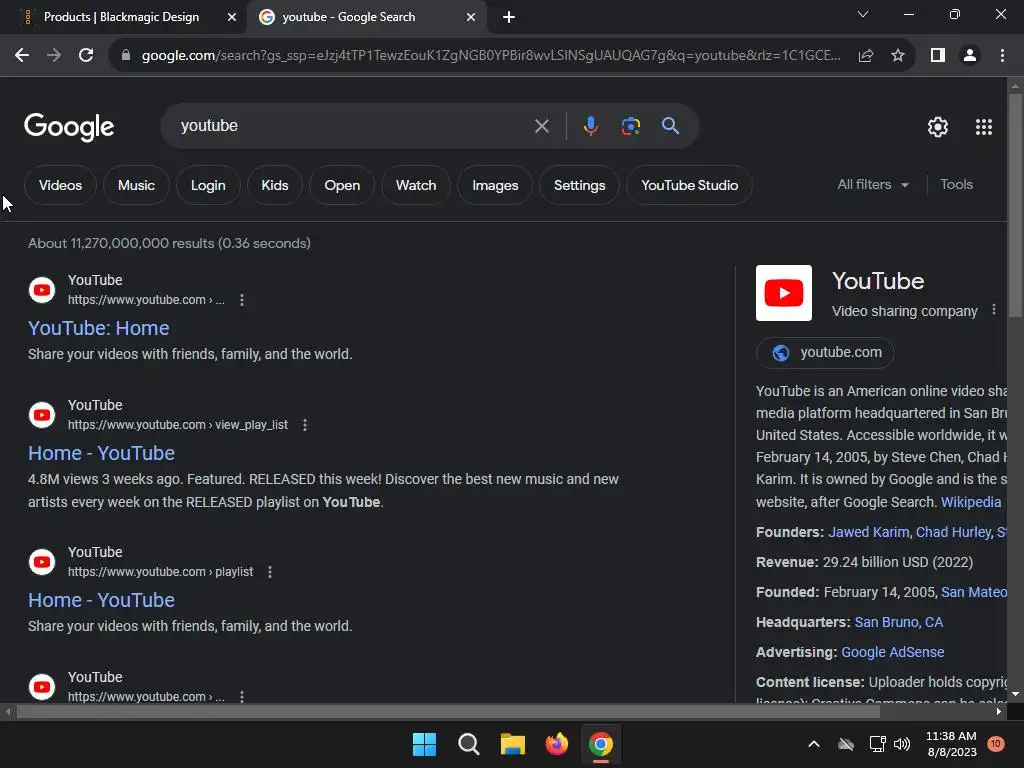Select the Music filter chip

tap(136, 185)
